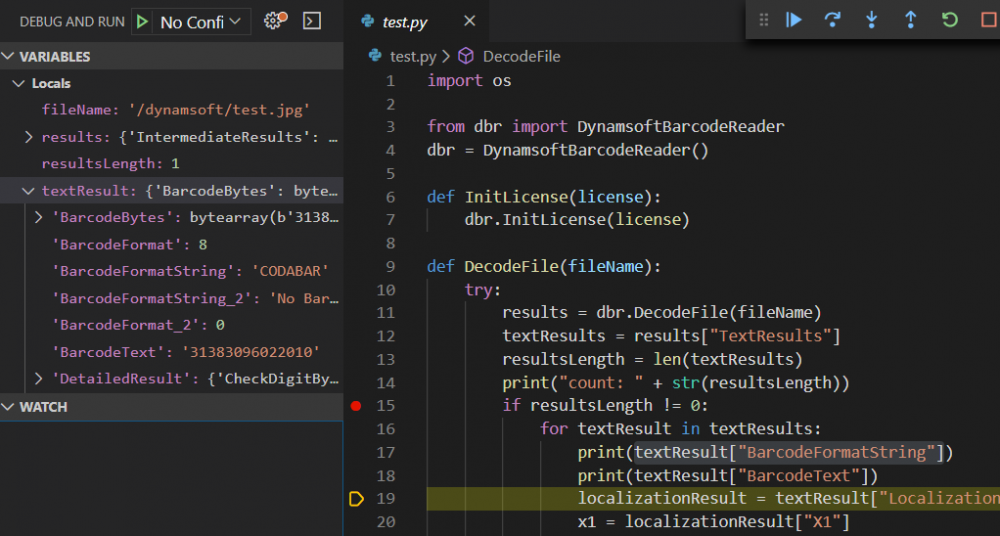Click the Step Out arrow icon
1000x536 pixels.
pyautogui.click(x=910, y=20)
